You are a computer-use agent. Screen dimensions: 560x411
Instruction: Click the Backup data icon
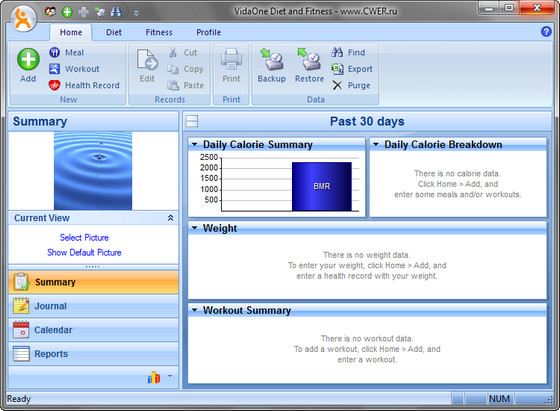coord(272,59)
